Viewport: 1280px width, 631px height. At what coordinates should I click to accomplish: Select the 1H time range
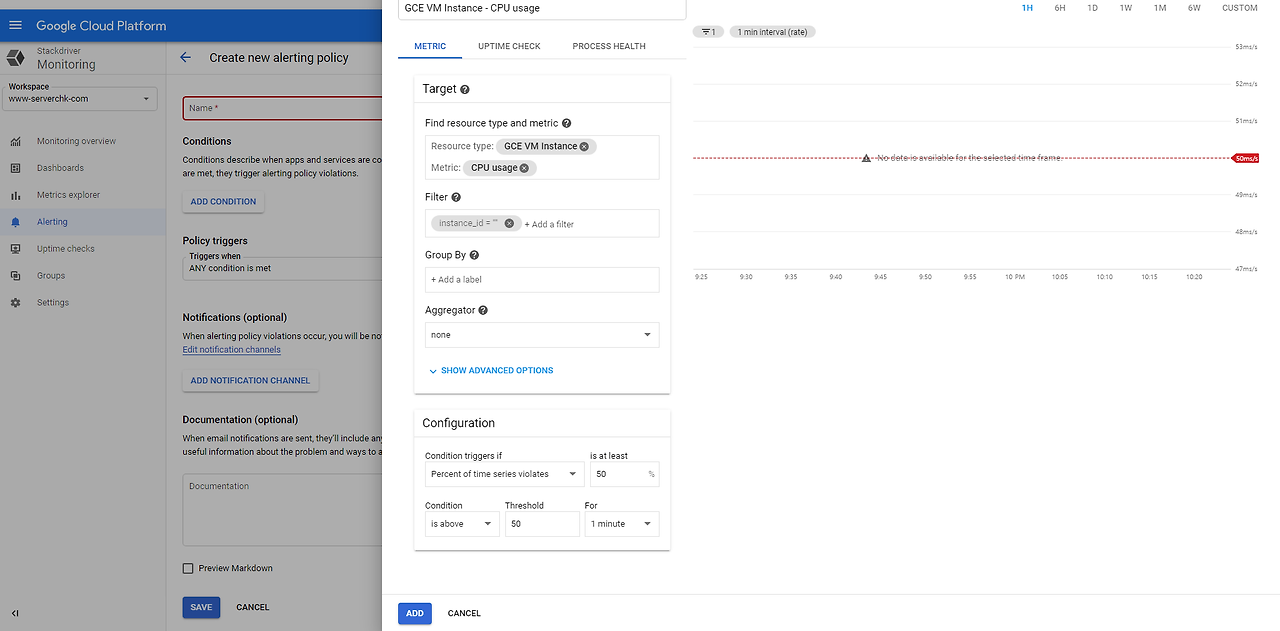point(1027,8)
